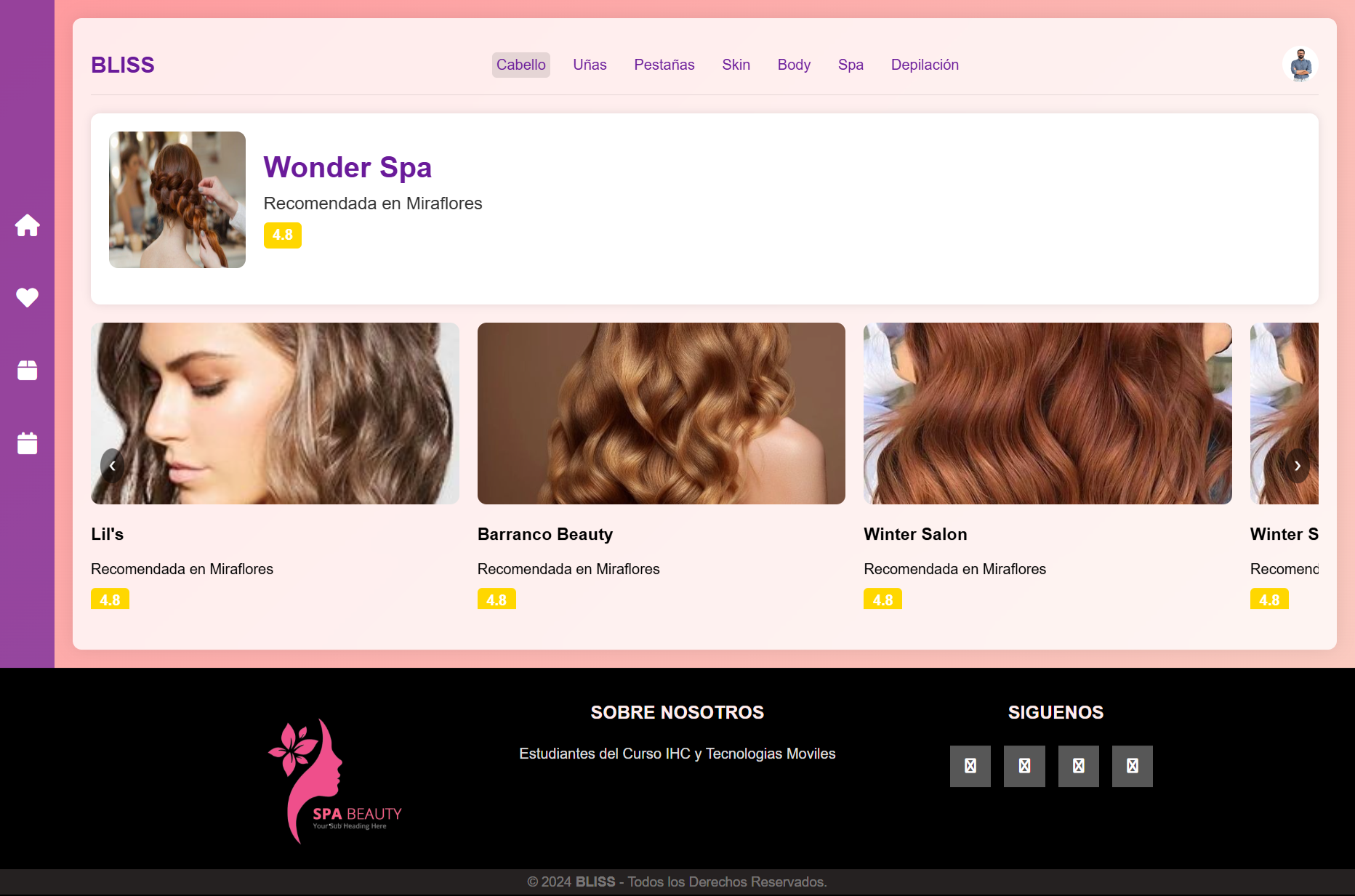Go back with carousel left arrow
The width and height of the screenshot is (1355, 896).
tap(112, 466)
